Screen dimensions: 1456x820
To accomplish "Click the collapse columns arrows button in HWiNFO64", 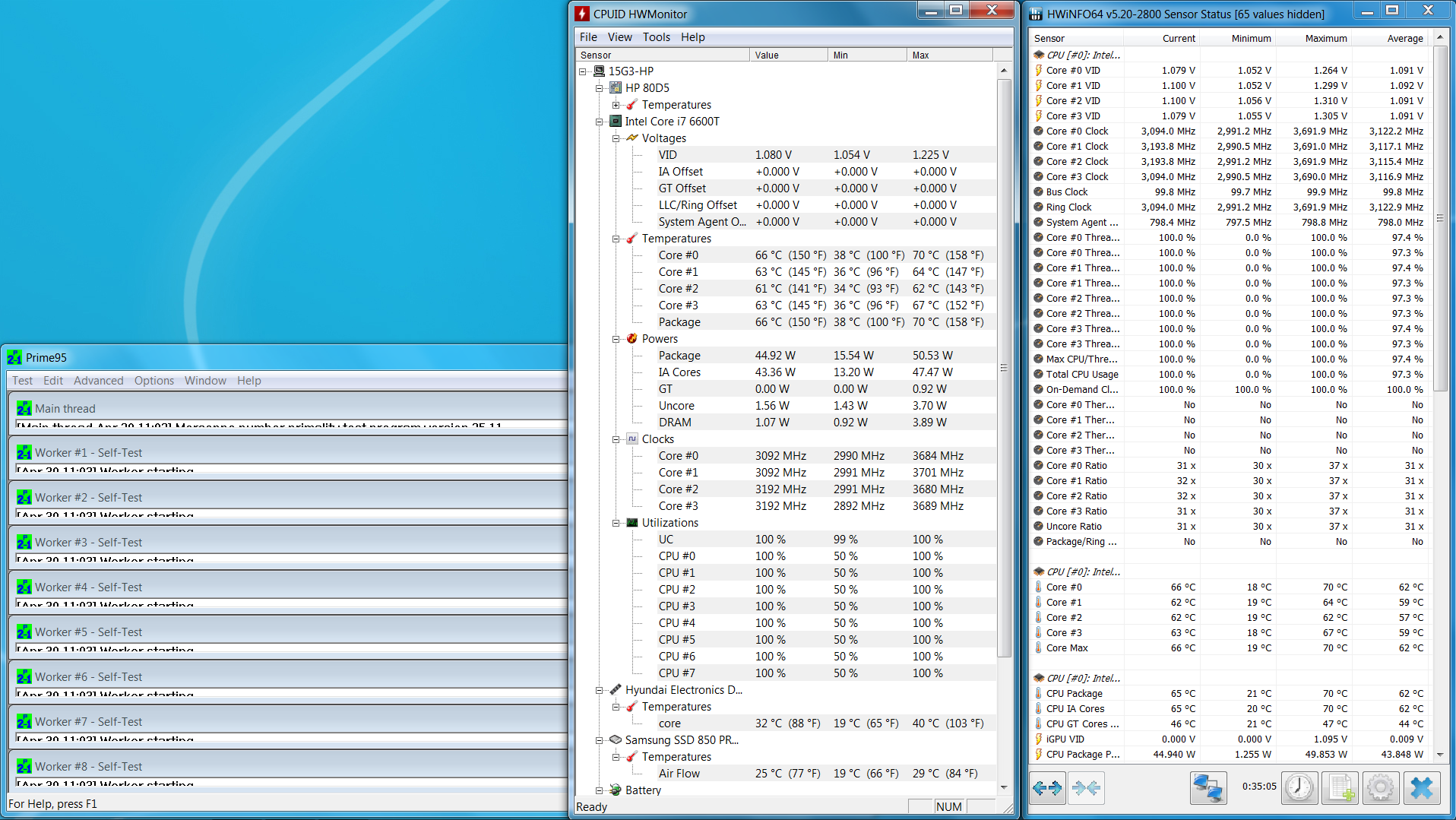I will (1086, 788).
